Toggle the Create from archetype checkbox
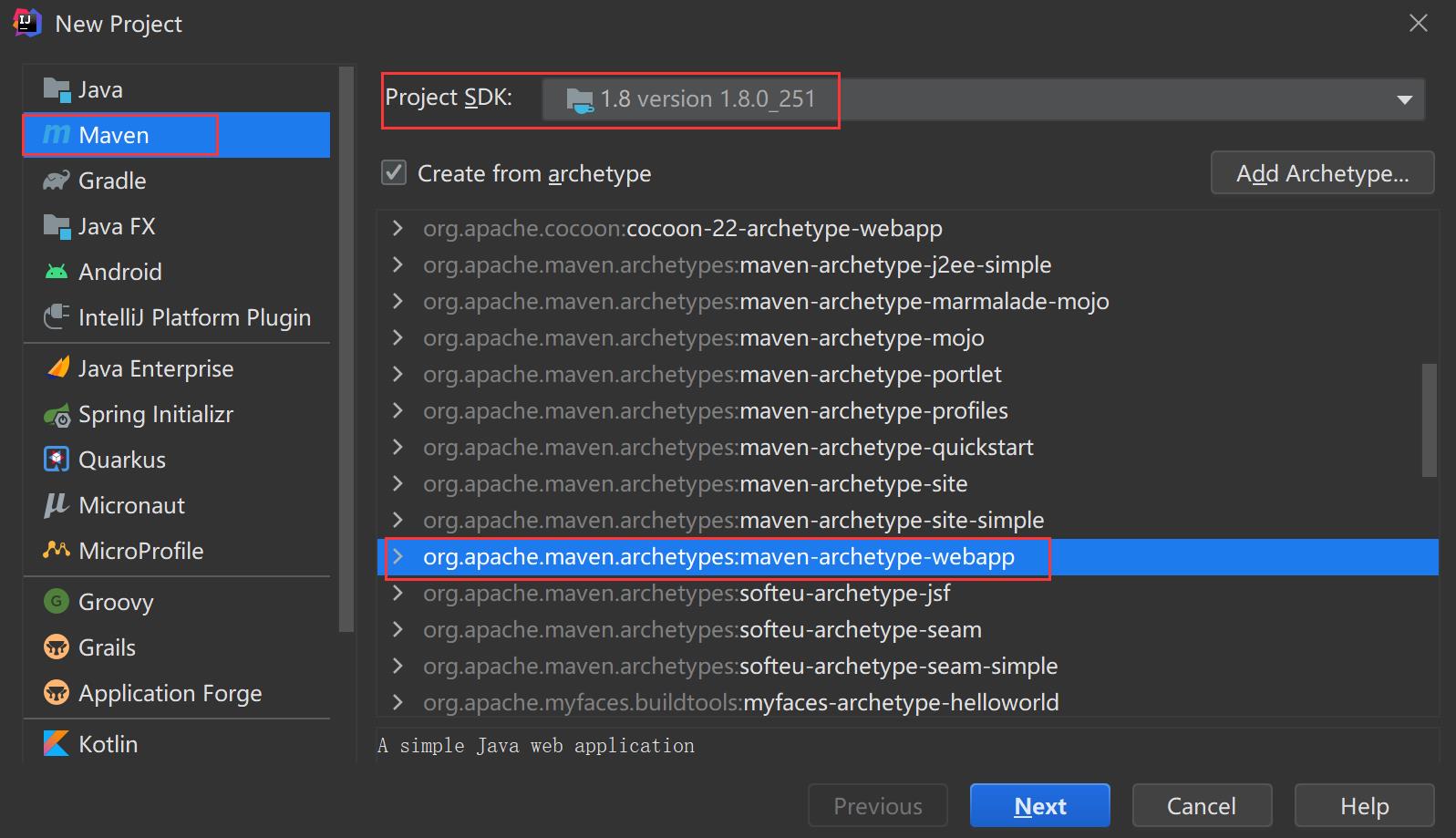 click(x=394, y=173)
